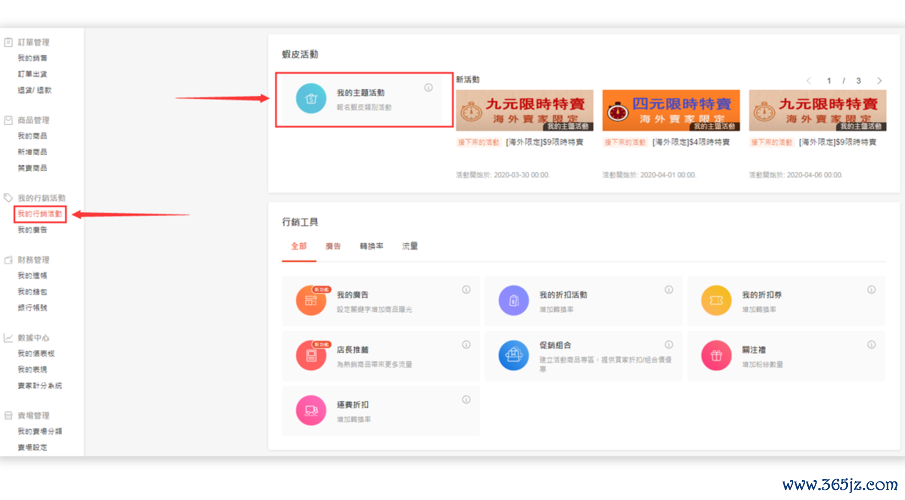Viewport: 905px width, 500px height.
Task: Open the pink 關注禮 gift icon
Action: tap(716, 355)
